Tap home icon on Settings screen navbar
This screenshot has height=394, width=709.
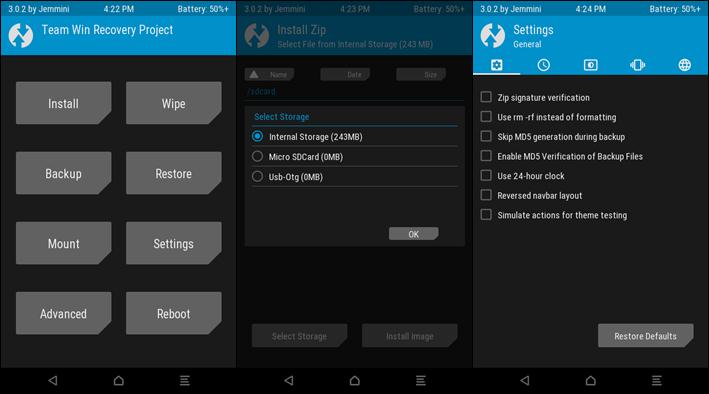(591, 380)
